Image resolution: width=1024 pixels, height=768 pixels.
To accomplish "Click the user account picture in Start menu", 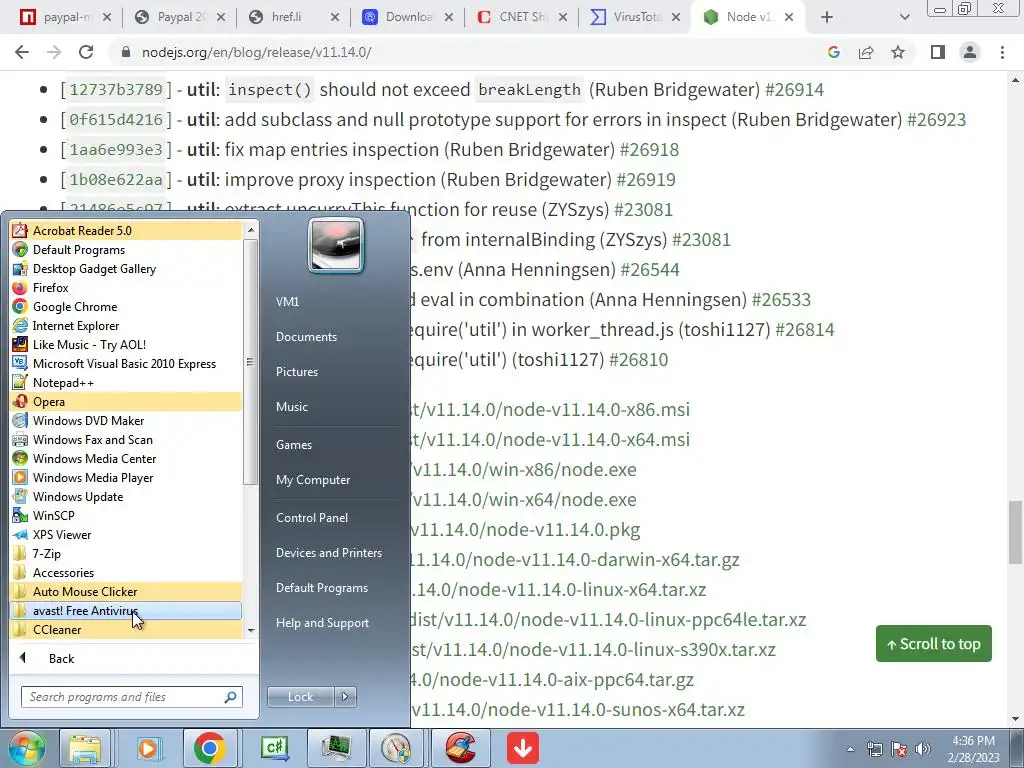I will pos(336,246).
